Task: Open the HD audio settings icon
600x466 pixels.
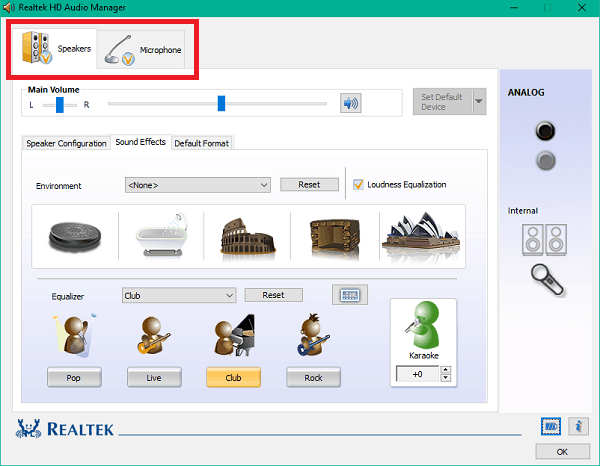Action: click(551, 426)
